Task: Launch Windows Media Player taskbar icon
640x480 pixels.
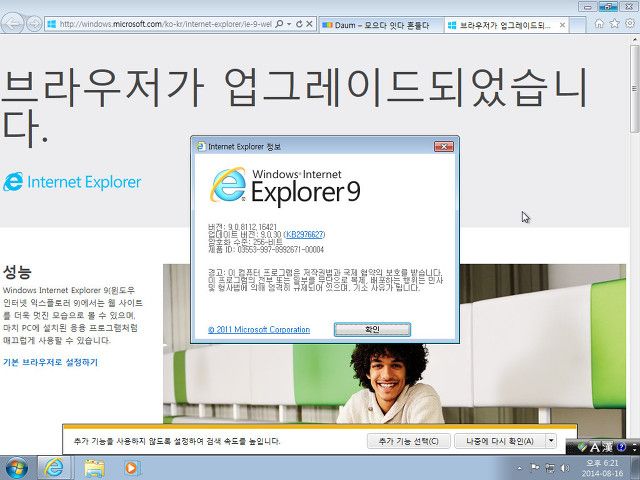Action: (x=131, y=468)
